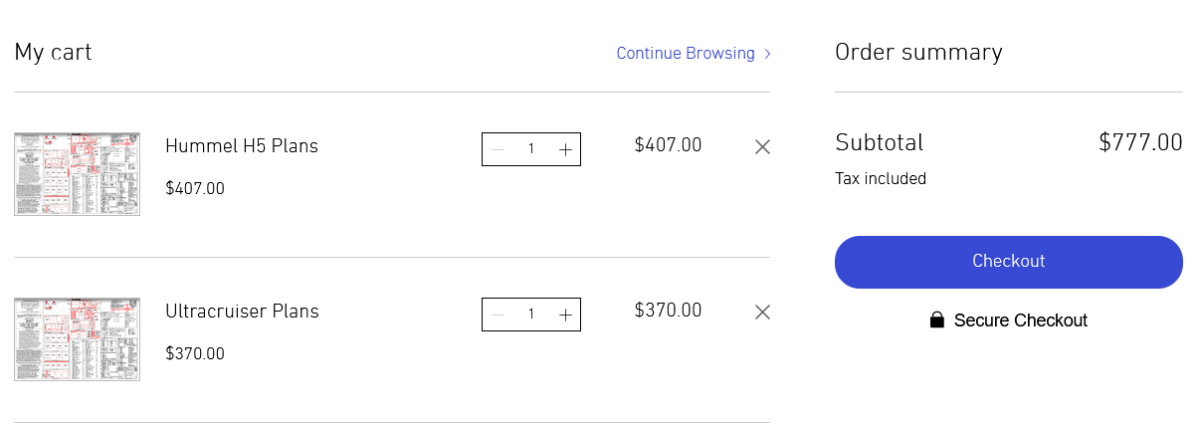
Task: Open the Ultracruiser Plans thumbnail image
Action: point(77,339)
